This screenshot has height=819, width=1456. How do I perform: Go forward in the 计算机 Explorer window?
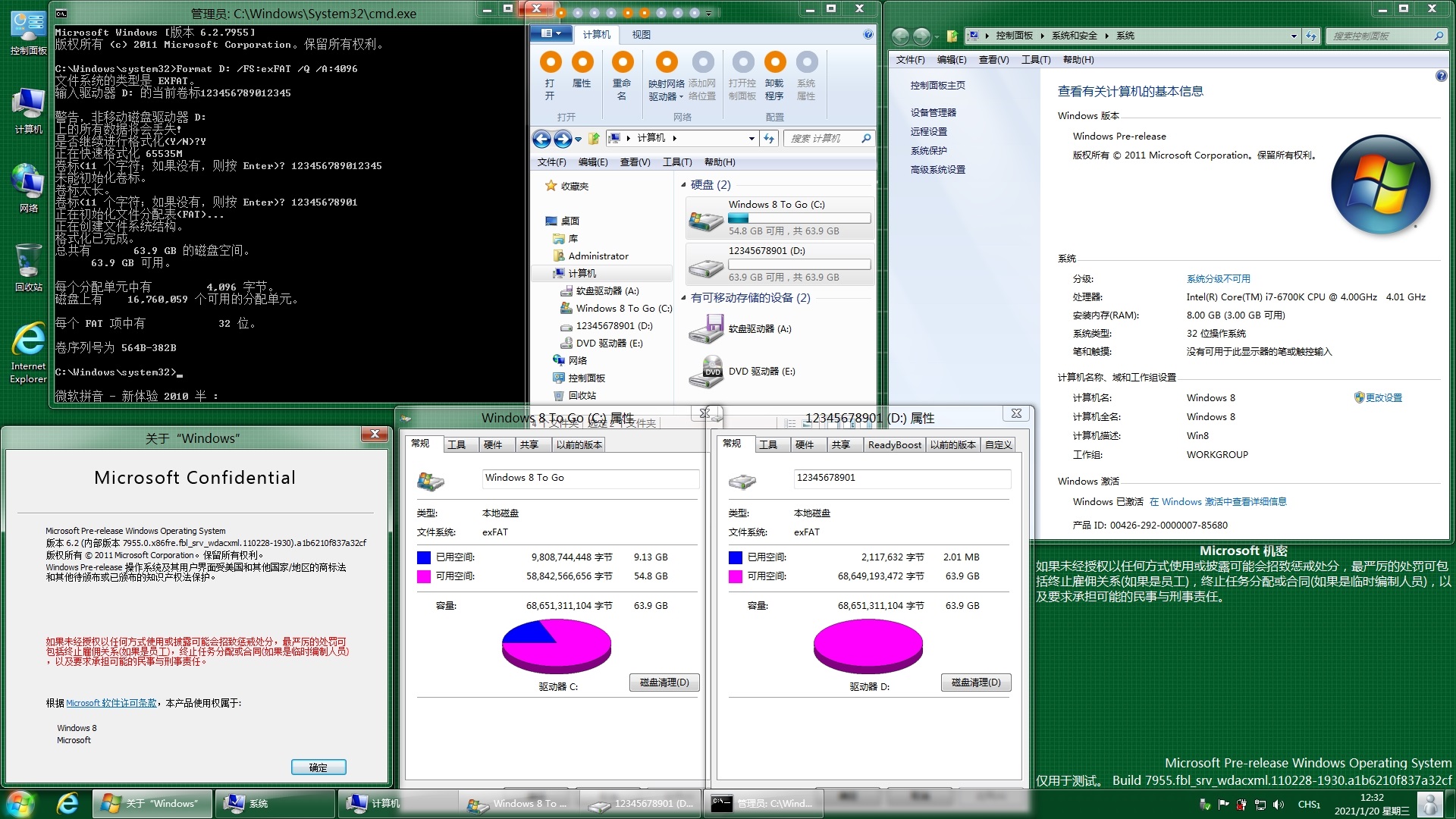pyautogui.click(x=562, y=139)
